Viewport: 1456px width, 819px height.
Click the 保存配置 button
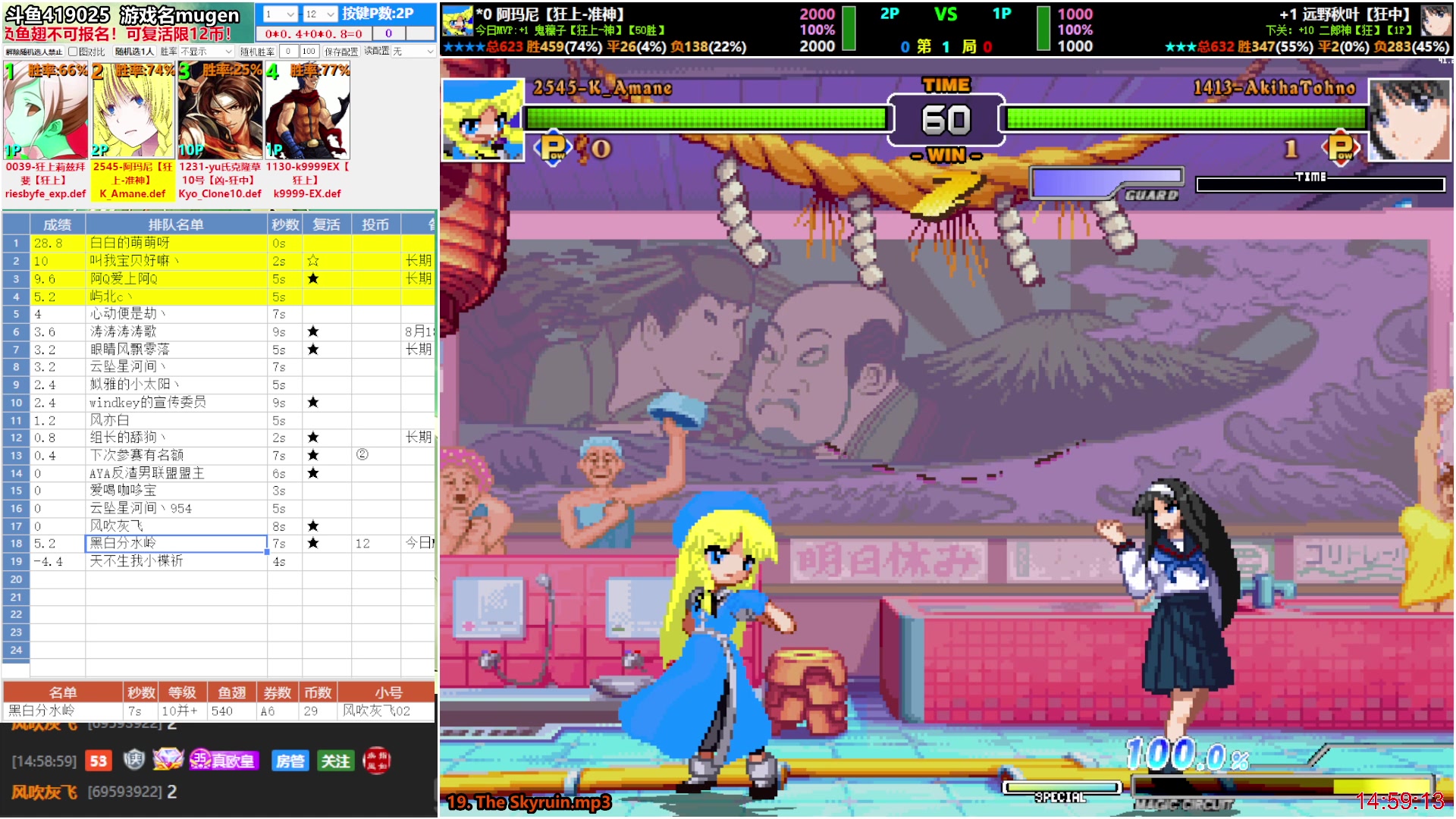click(341, 52)
